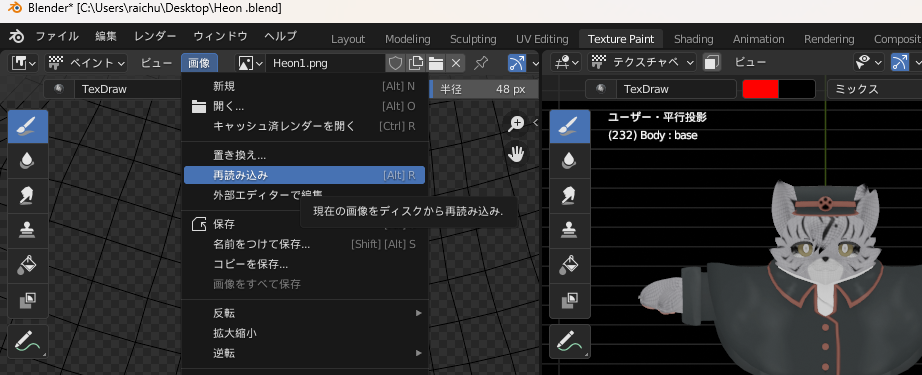
Task: Open selectability and visibility dropdown in 3D viewport
Action: (x=868, y=62)
